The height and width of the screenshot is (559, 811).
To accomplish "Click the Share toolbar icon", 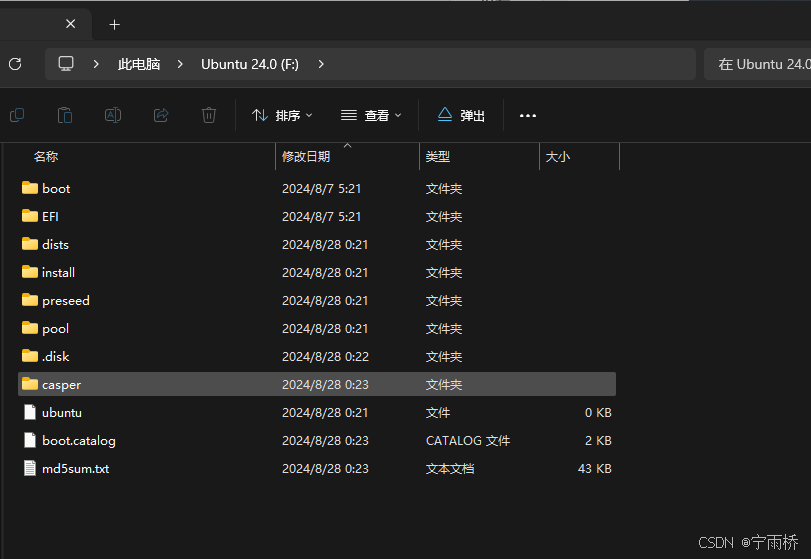I will tap(161, 115).
